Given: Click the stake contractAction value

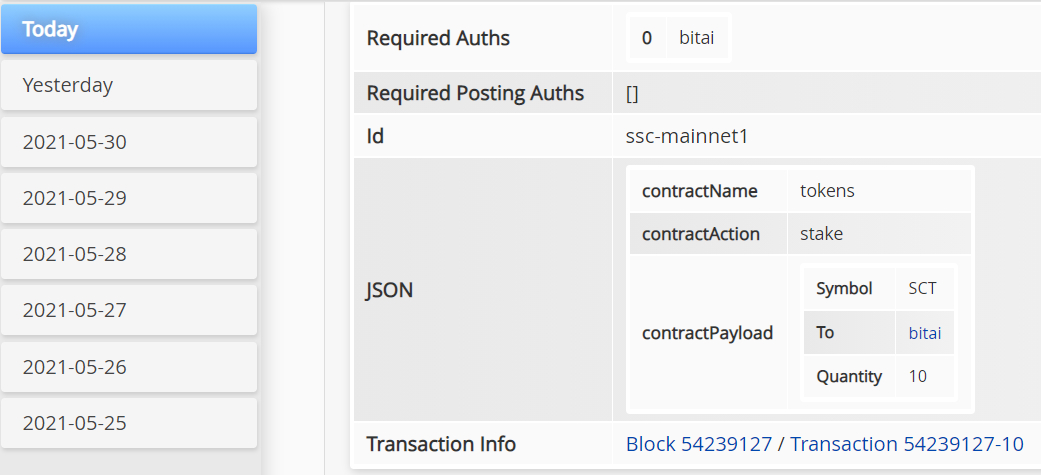Looking at the screenshot, I should coord(821,234).
